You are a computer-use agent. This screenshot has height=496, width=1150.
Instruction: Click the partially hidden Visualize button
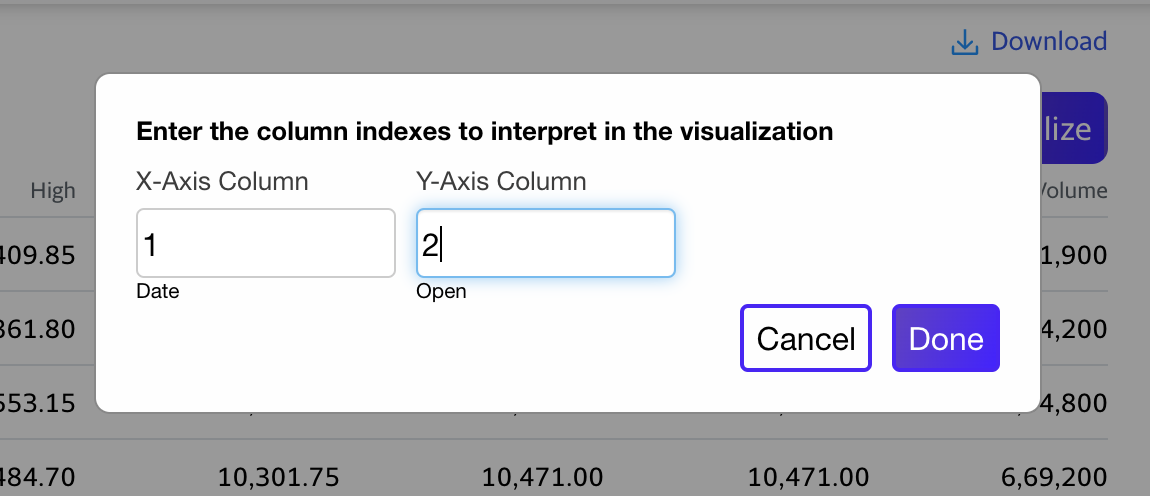pos(1074,128)
